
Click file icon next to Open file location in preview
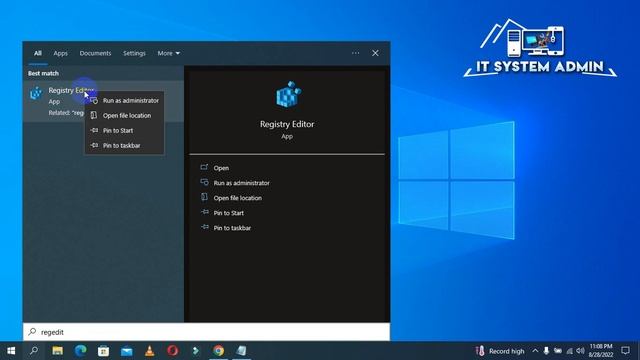tap(204, 198)
